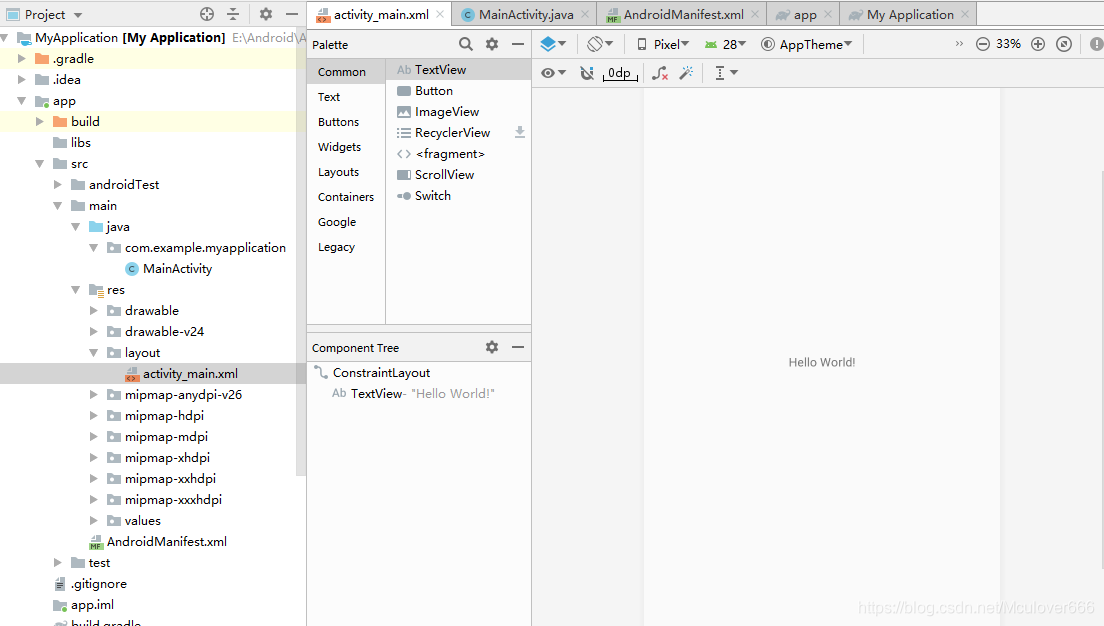Select Hello World! text in design preview
1104x626 pixels.
822,362
